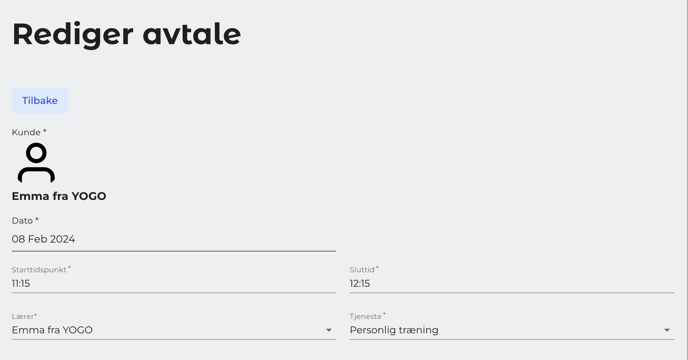Select the Personlig træning service text
Screen dimensions: 688x360
394,330
